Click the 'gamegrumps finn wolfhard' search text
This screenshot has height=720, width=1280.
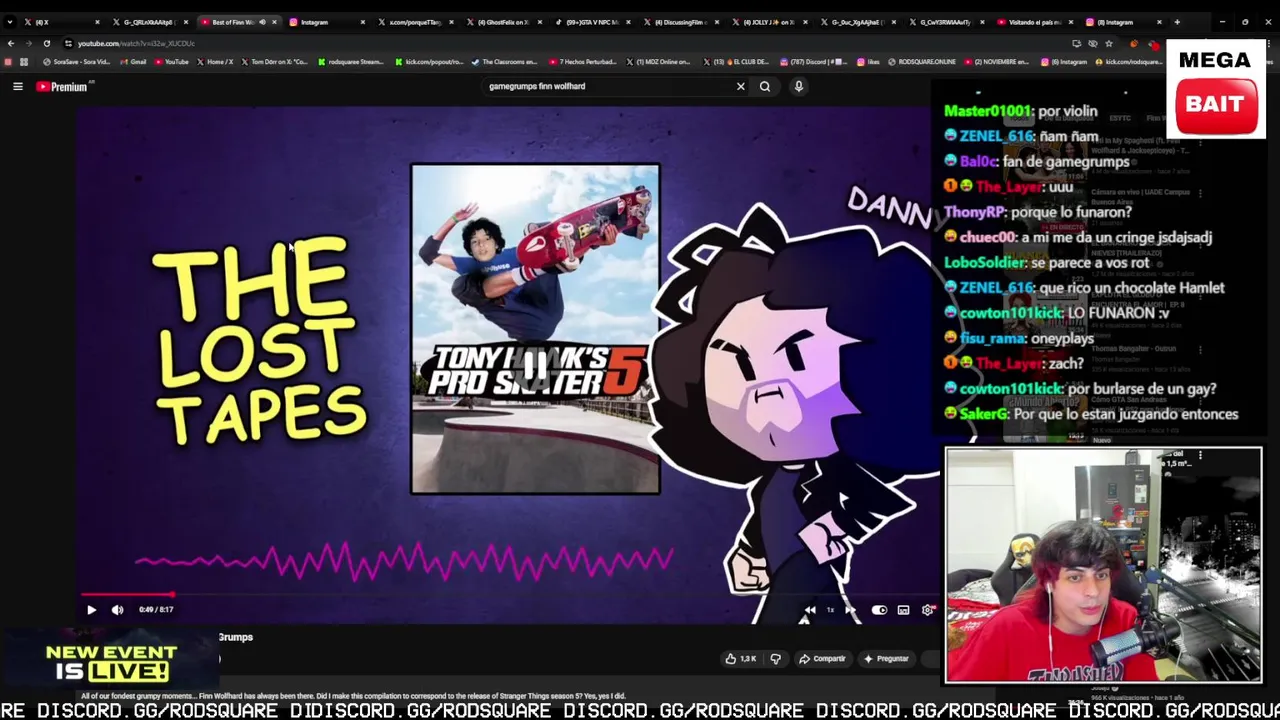[x=537, y=87]
